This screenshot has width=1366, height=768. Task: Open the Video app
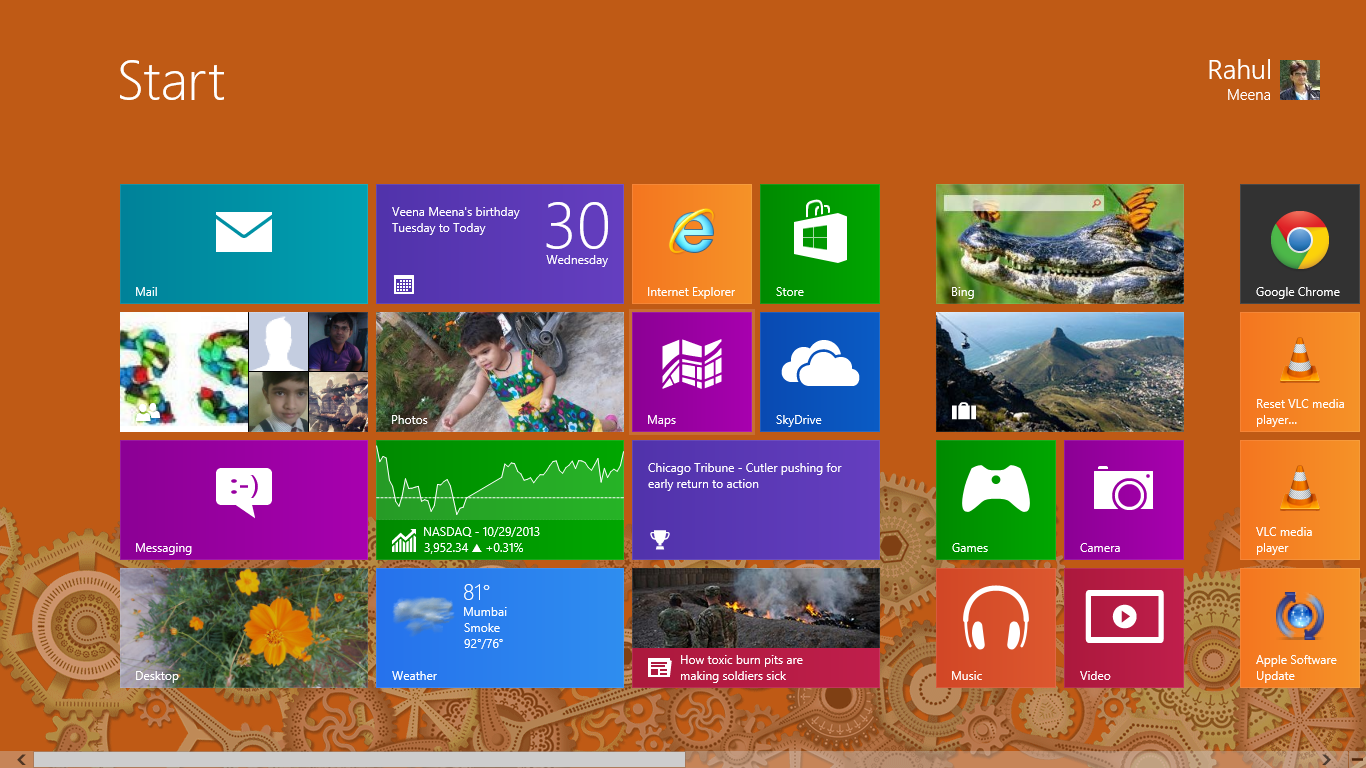(1123, 627)
